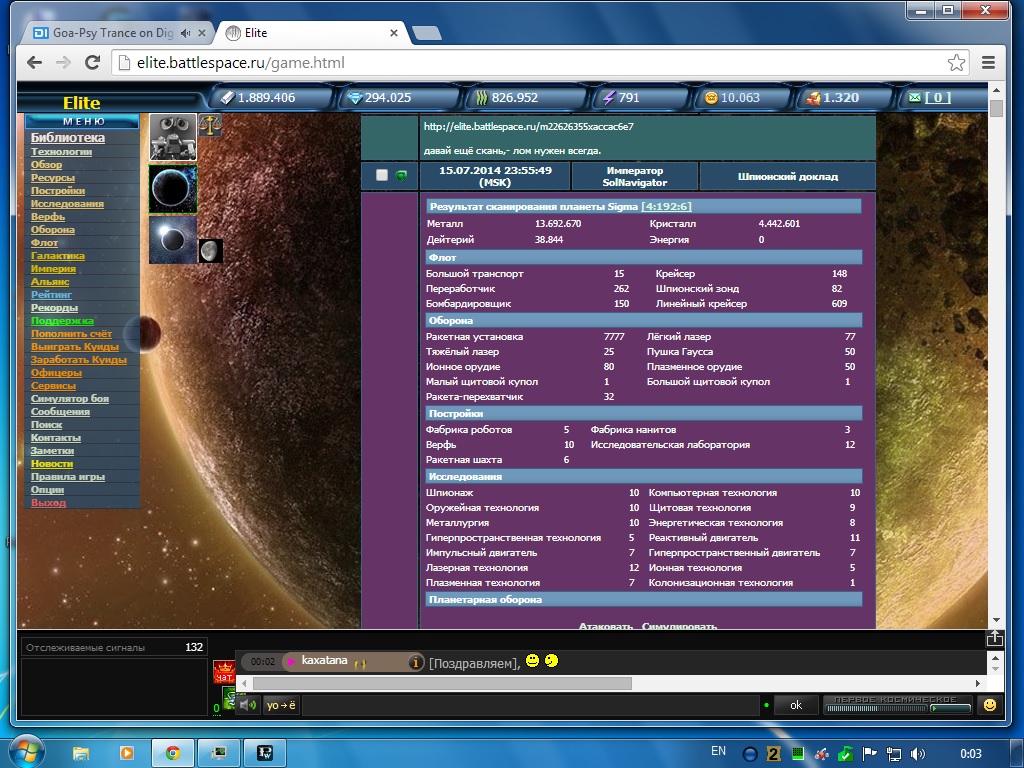Click the yo→ё conversion button
1024x768 pixels.
click(281, 705)
